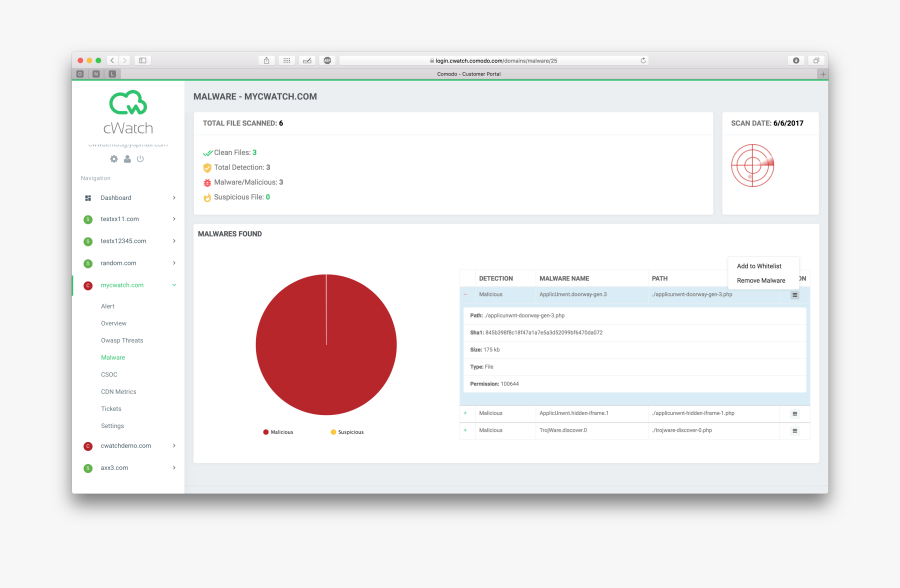Open action menu icon for hidden-iframe.1 row

795,413
